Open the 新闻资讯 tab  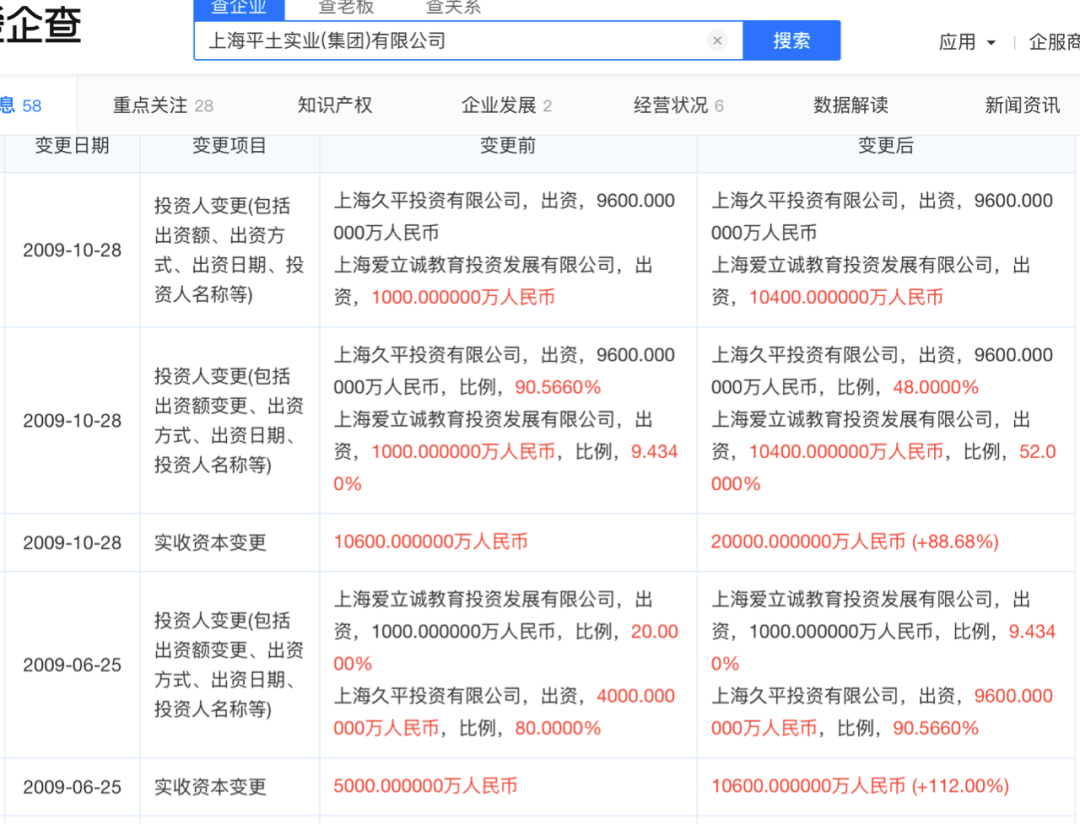click(1022, 105)
